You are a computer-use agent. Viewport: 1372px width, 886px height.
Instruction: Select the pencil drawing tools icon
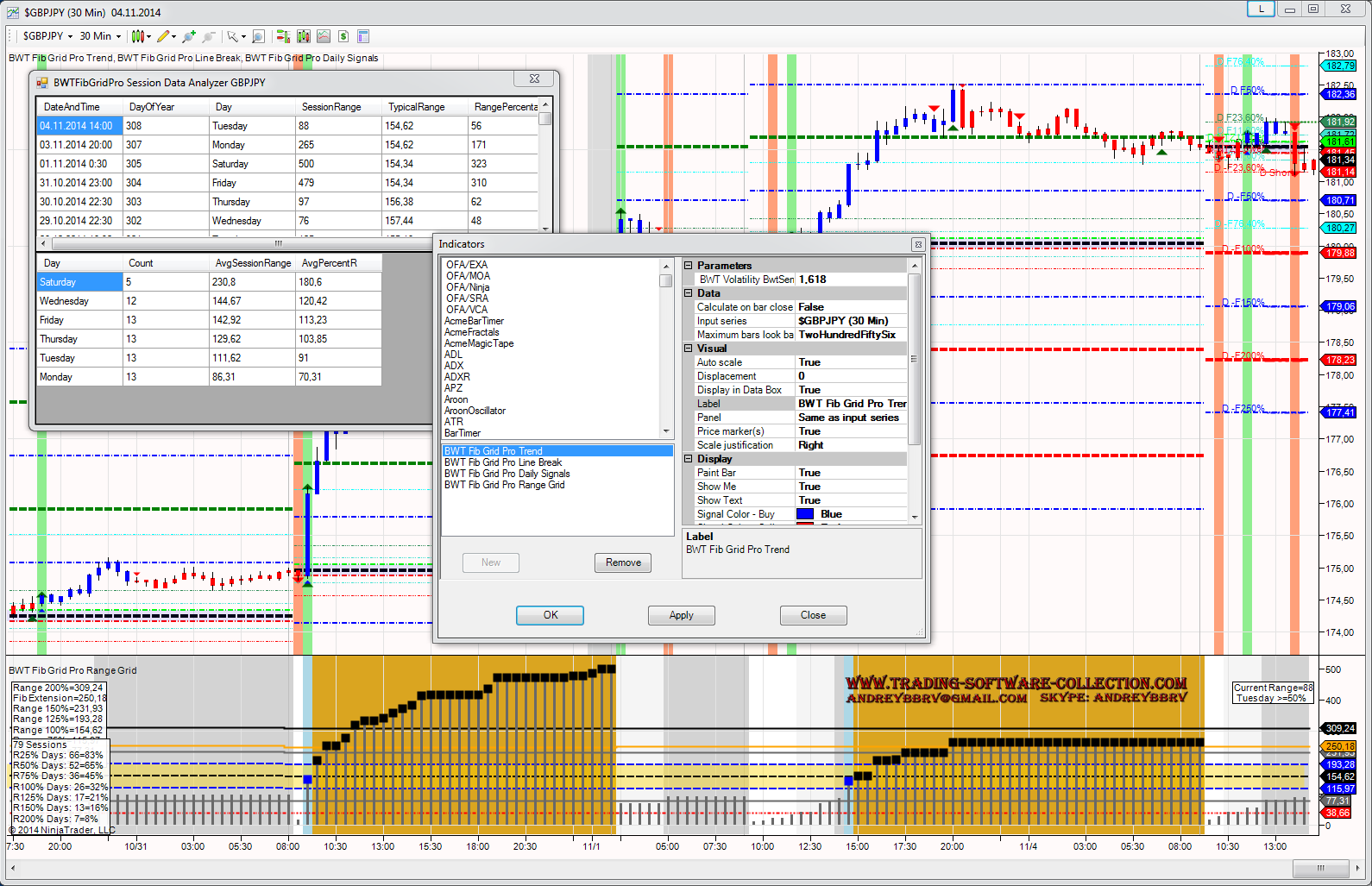[164, 36]
